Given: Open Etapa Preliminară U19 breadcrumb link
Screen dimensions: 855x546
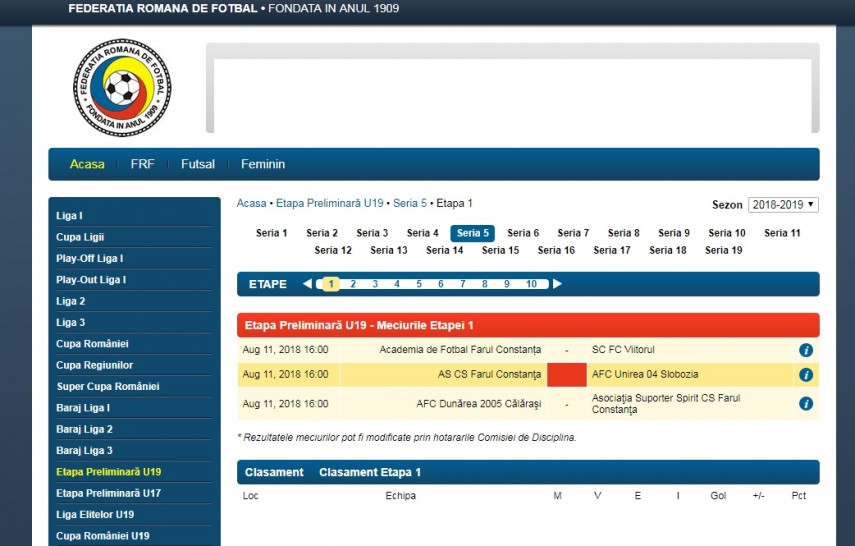Looking at the screenshot, I should coord(329,203).
